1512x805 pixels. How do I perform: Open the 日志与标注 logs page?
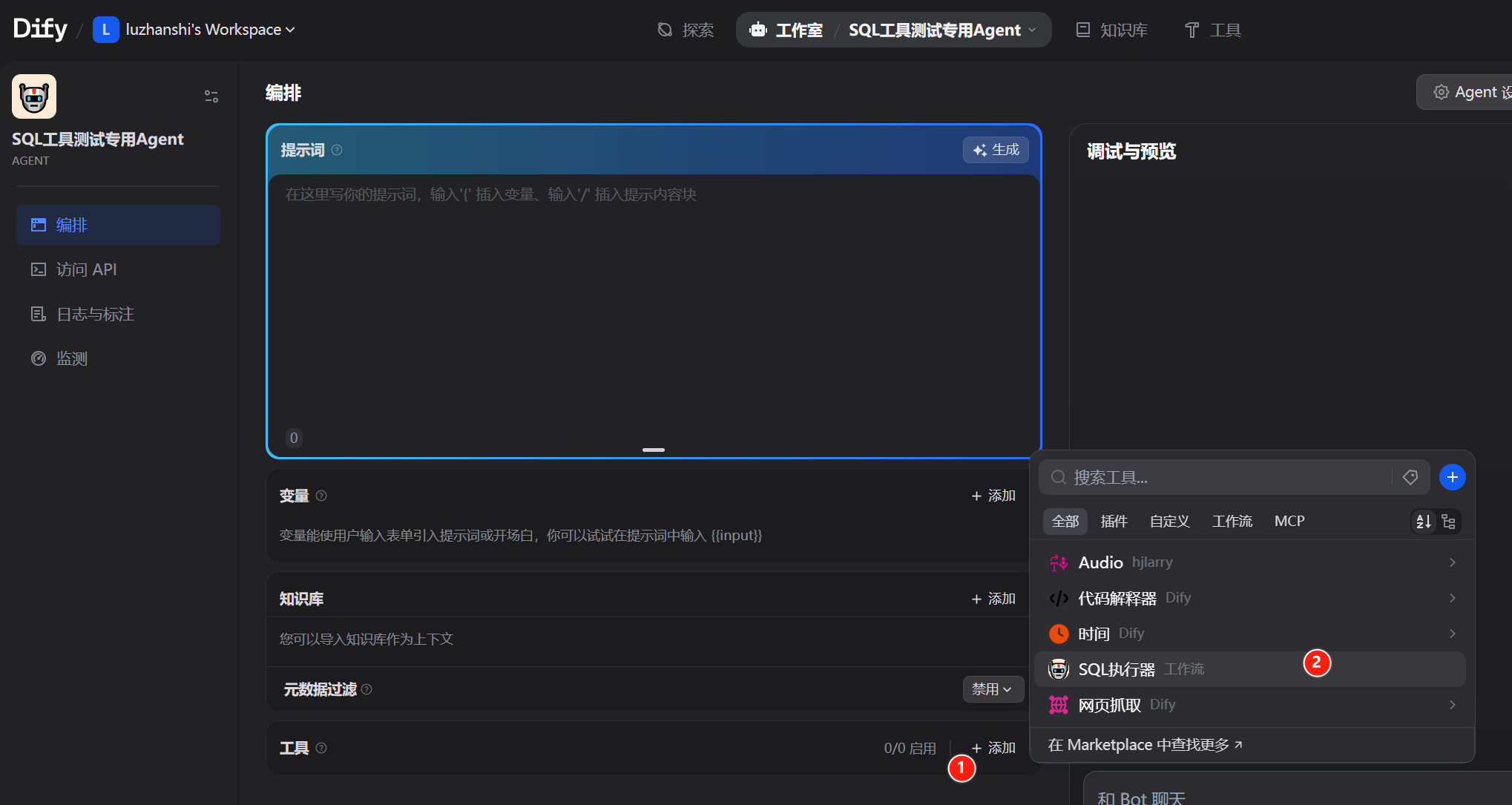(95, 314)
